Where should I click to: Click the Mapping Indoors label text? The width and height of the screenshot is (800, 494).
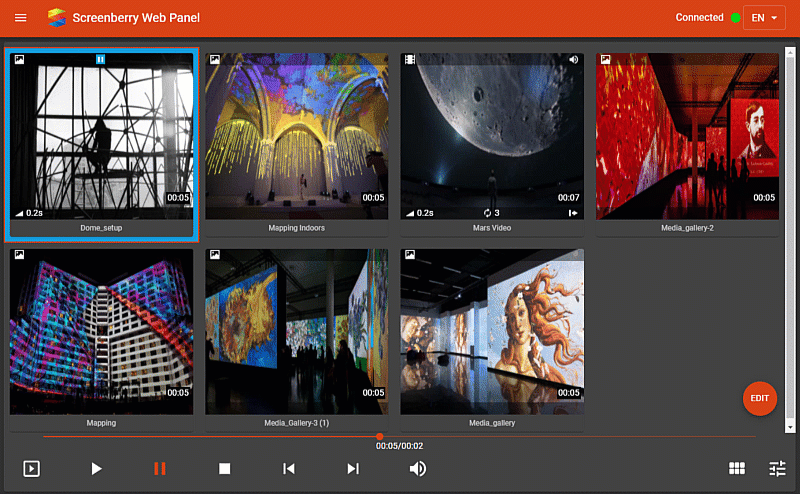coord(296,228)
